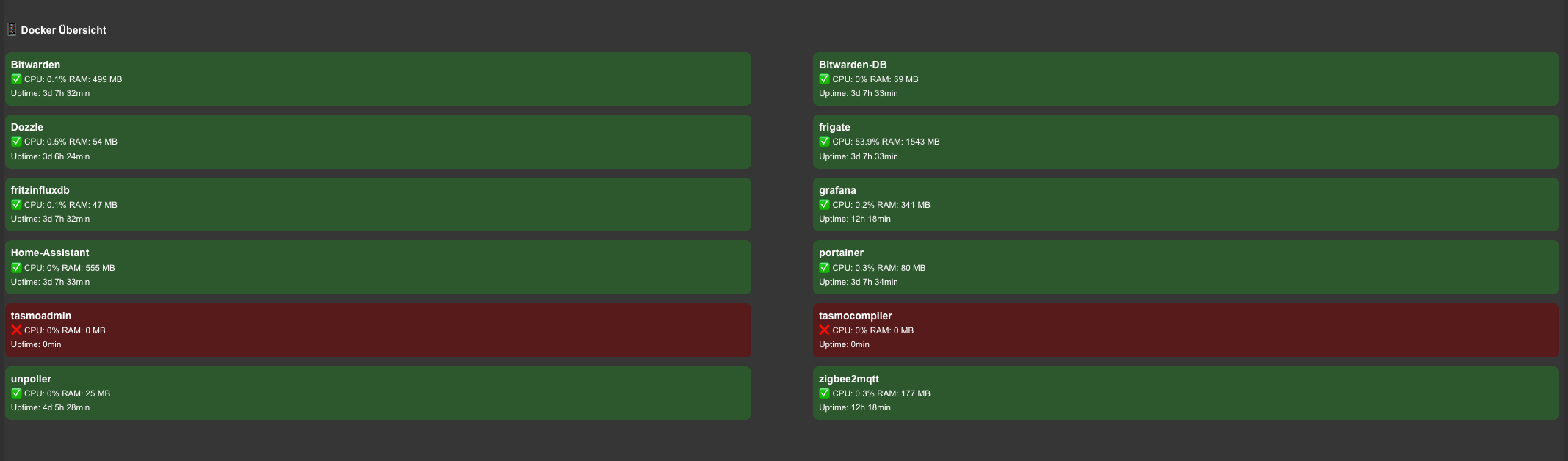Click the Home-Assistant green status icon

[16, 268]
